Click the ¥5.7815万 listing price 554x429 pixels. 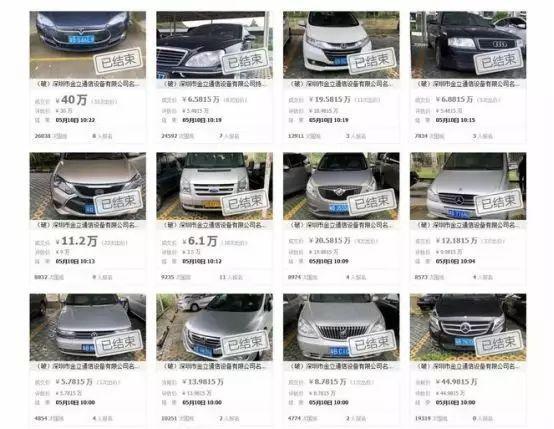(74, 382)
